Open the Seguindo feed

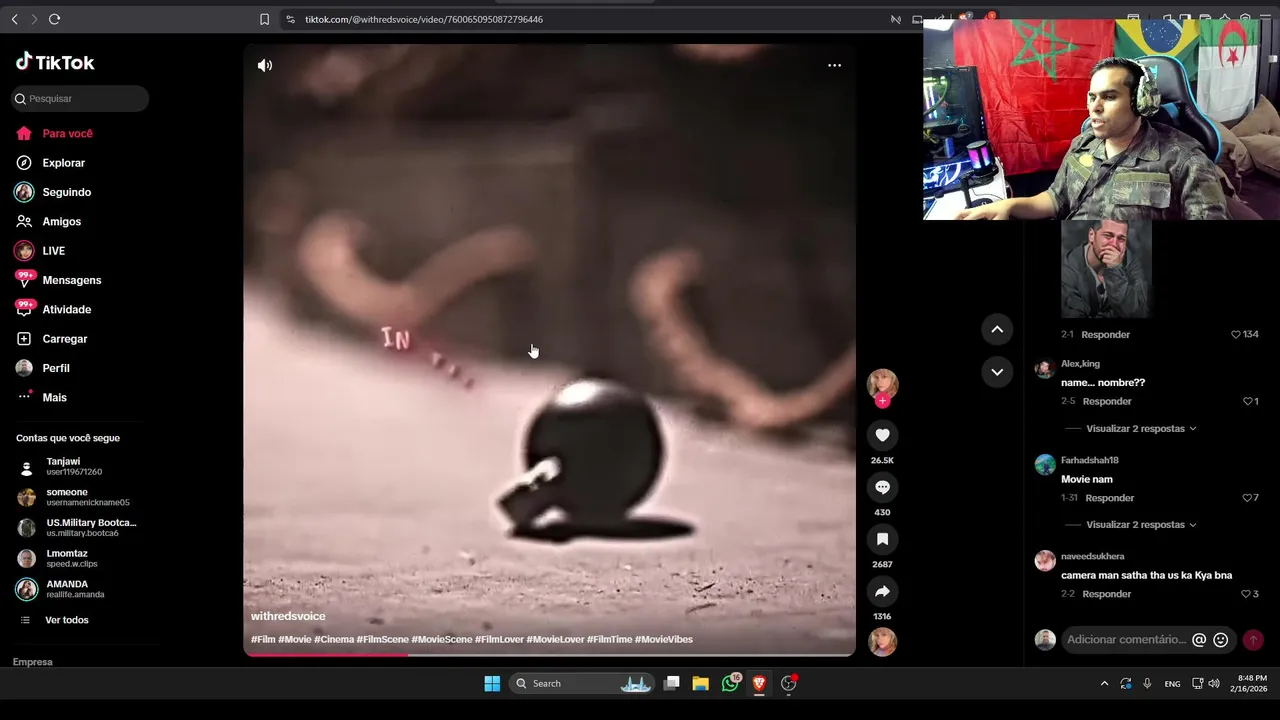tap(66, 192)
